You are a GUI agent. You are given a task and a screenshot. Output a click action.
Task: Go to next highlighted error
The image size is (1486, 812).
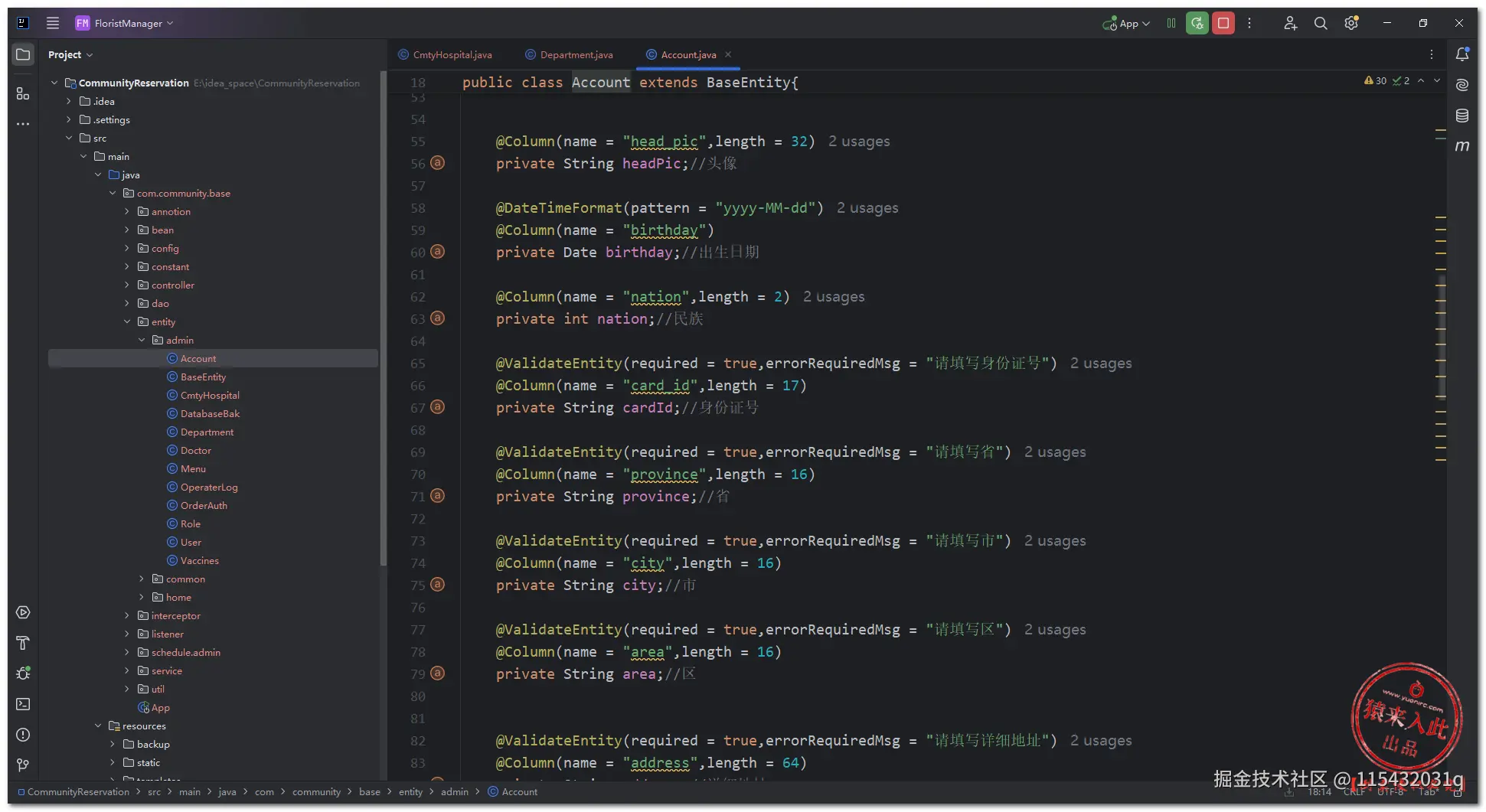pos(1437,80)
